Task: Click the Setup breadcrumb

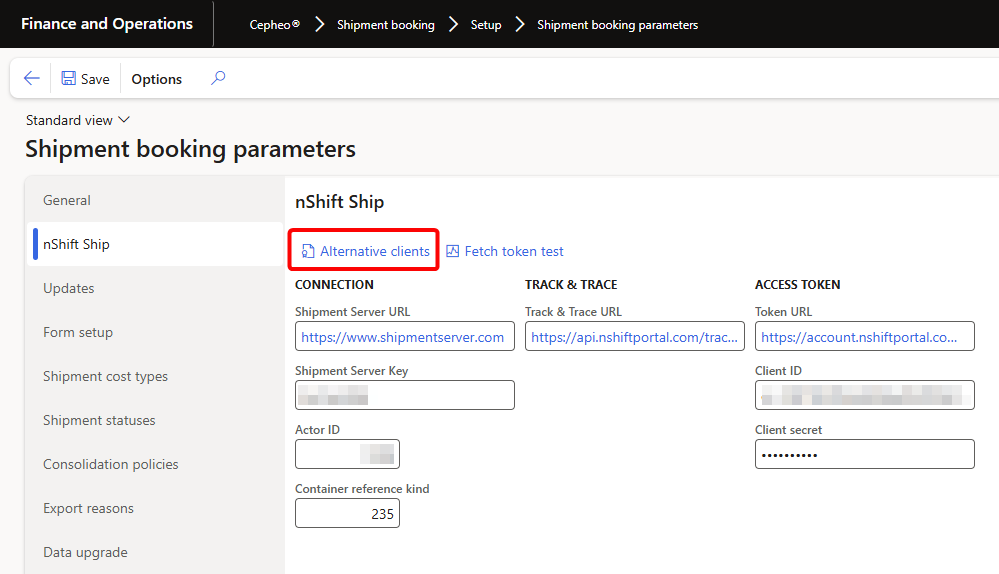Action: point(486,25)
